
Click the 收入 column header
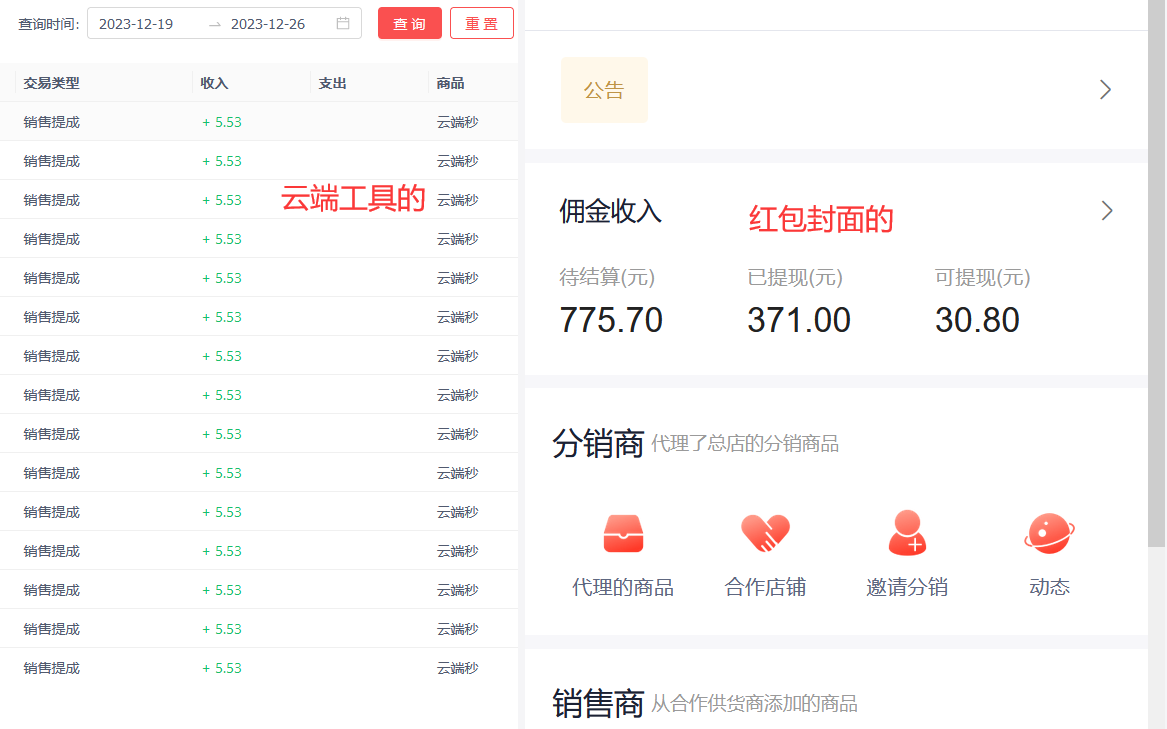point(214,83)
